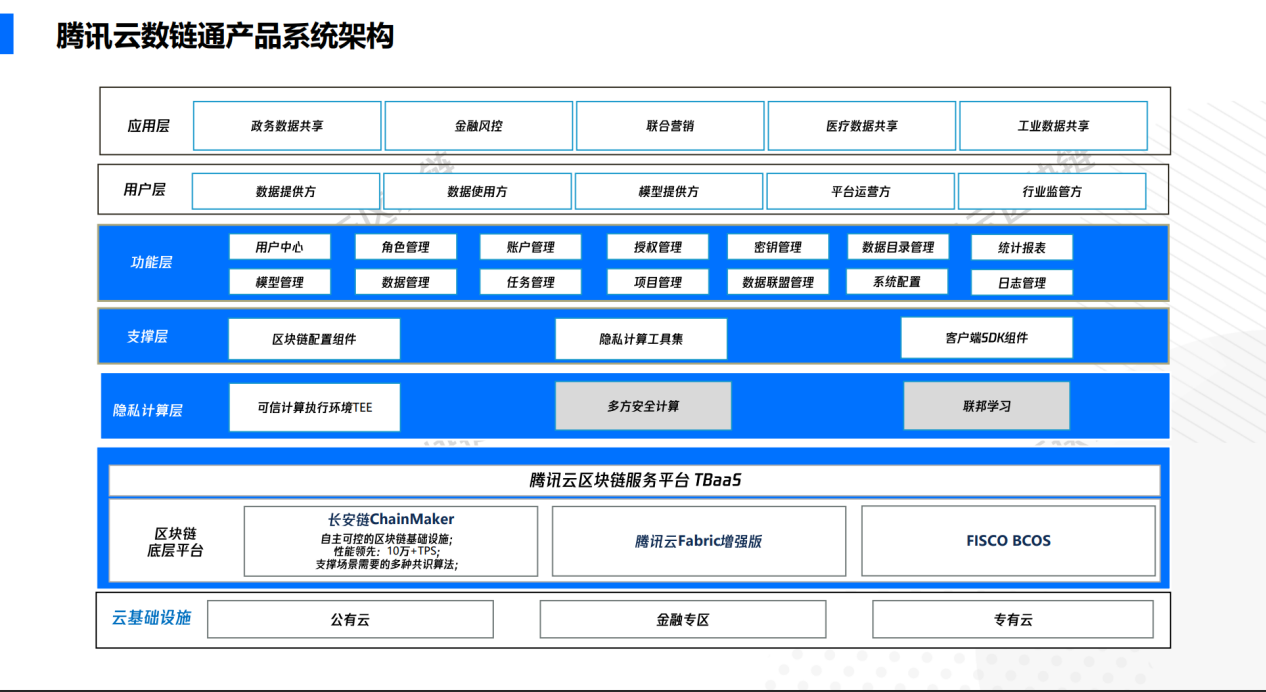
Task: Select the 隐私计算工具集 box
Action: click(x=641, y=339)
